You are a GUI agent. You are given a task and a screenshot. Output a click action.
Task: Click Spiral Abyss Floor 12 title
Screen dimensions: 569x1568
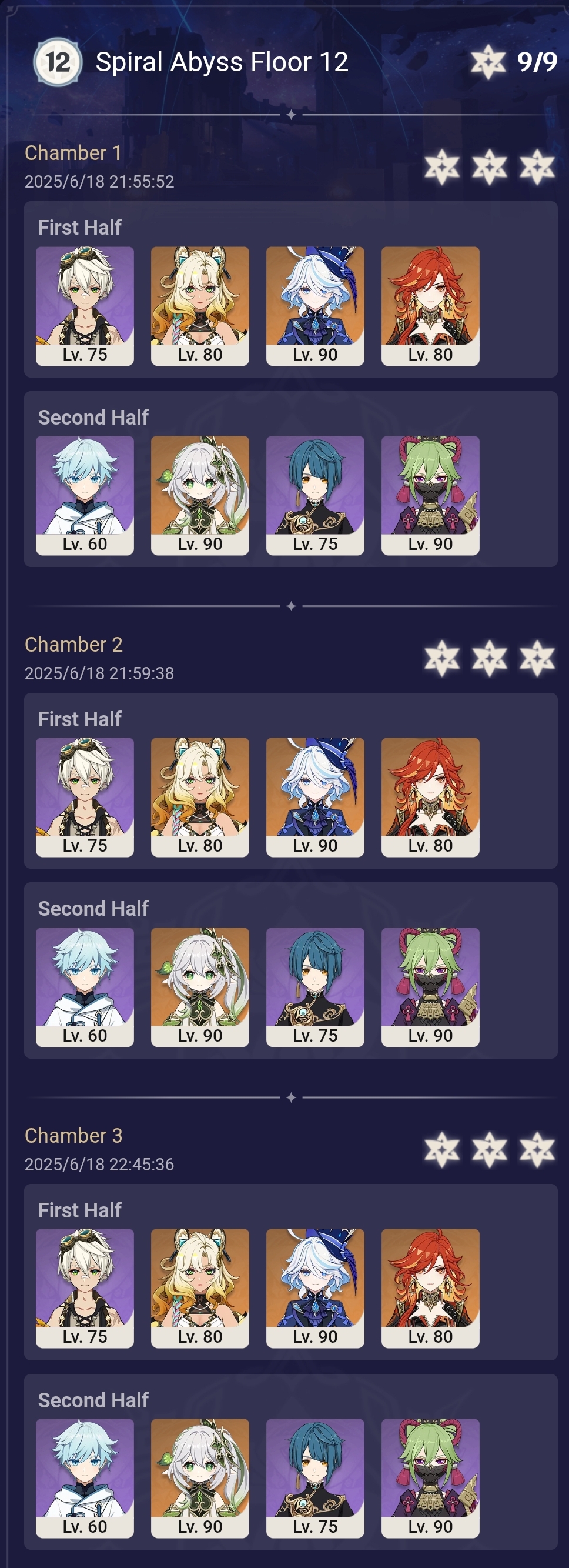point(222,62)
